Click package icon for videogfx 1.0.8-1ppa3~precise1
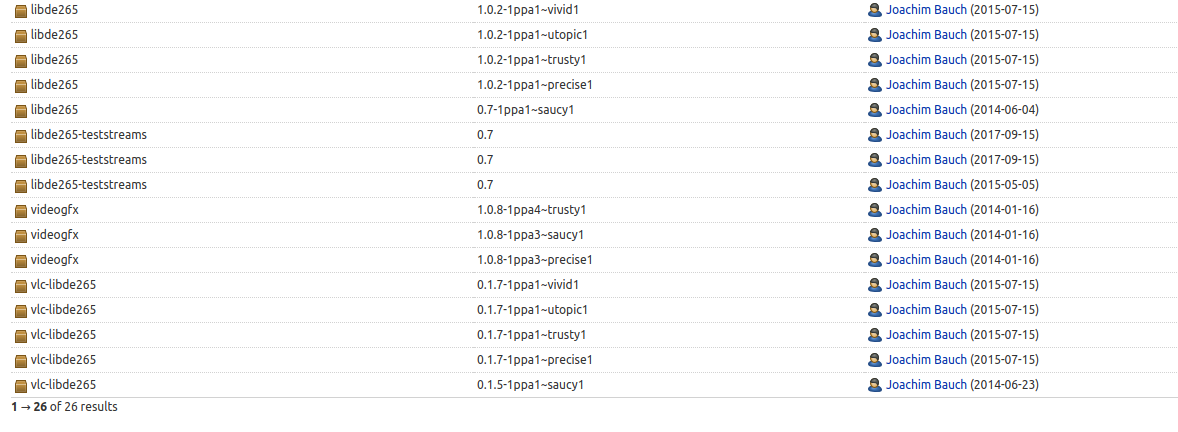The width and height of the screenshot is (1178, 432). 21,261
